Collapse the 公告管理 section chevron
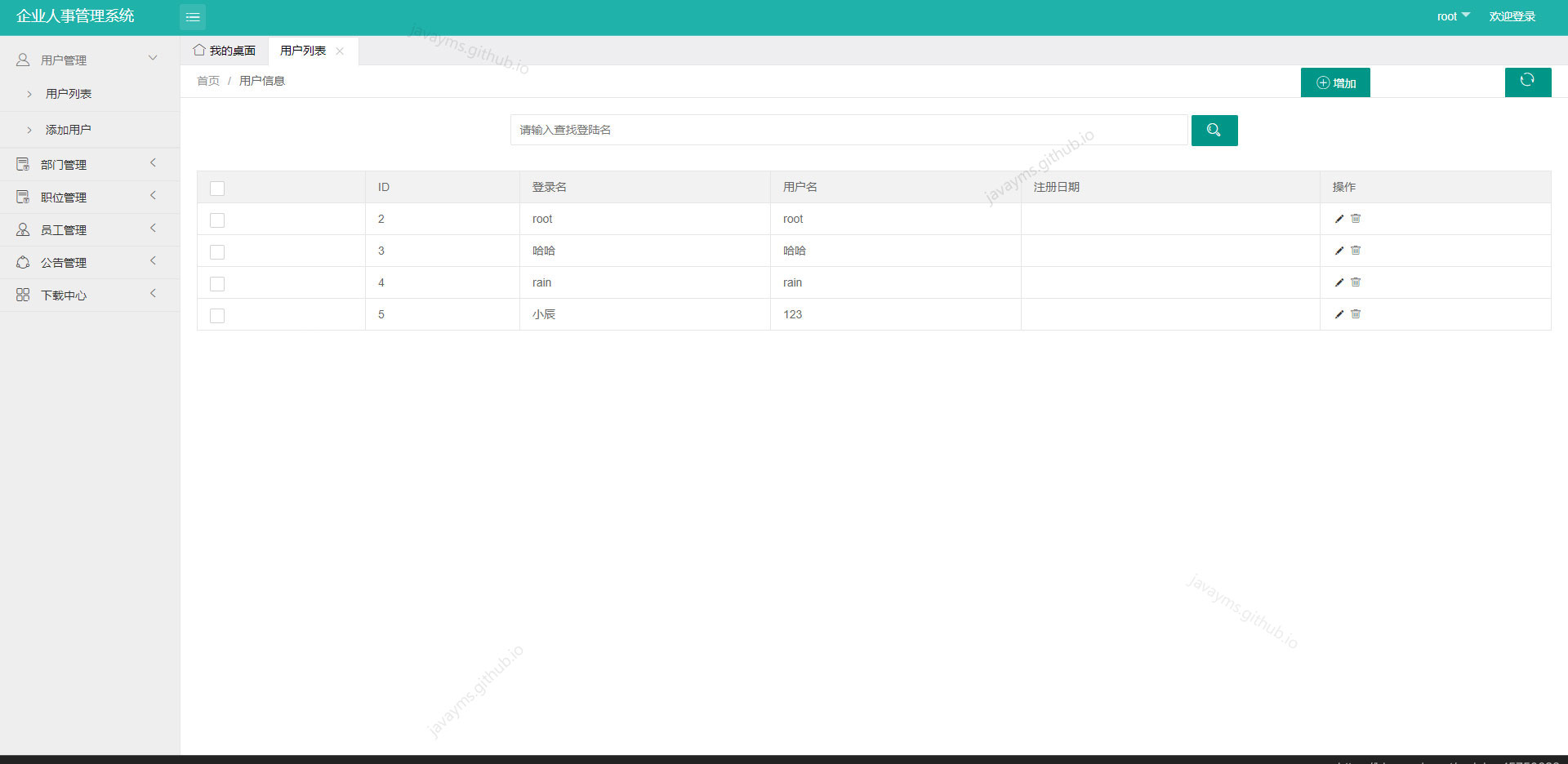Image resolution: width=1568 pixels, height=764 pixels. coord(153,261)
